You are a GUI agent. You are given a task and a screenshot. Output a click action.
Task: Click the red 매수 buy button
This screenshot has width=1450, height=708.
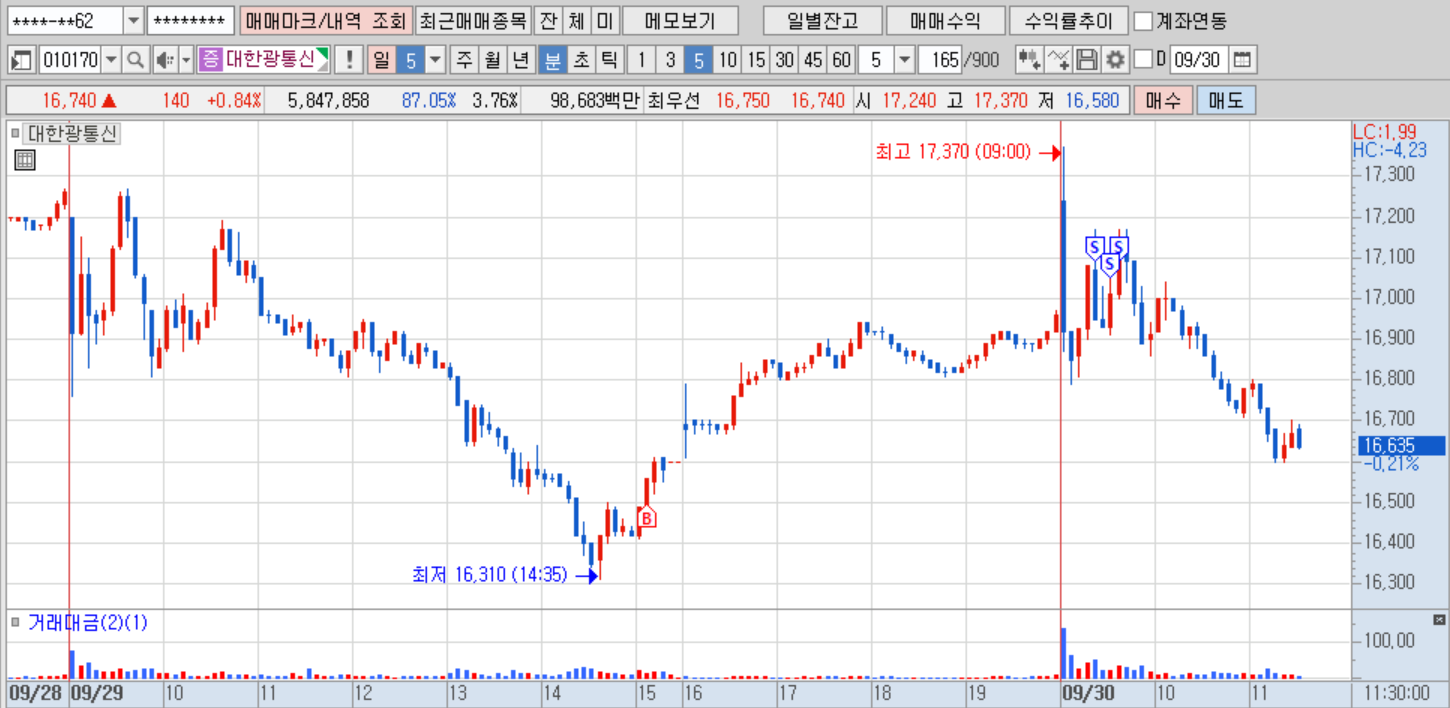(1163, 100)
